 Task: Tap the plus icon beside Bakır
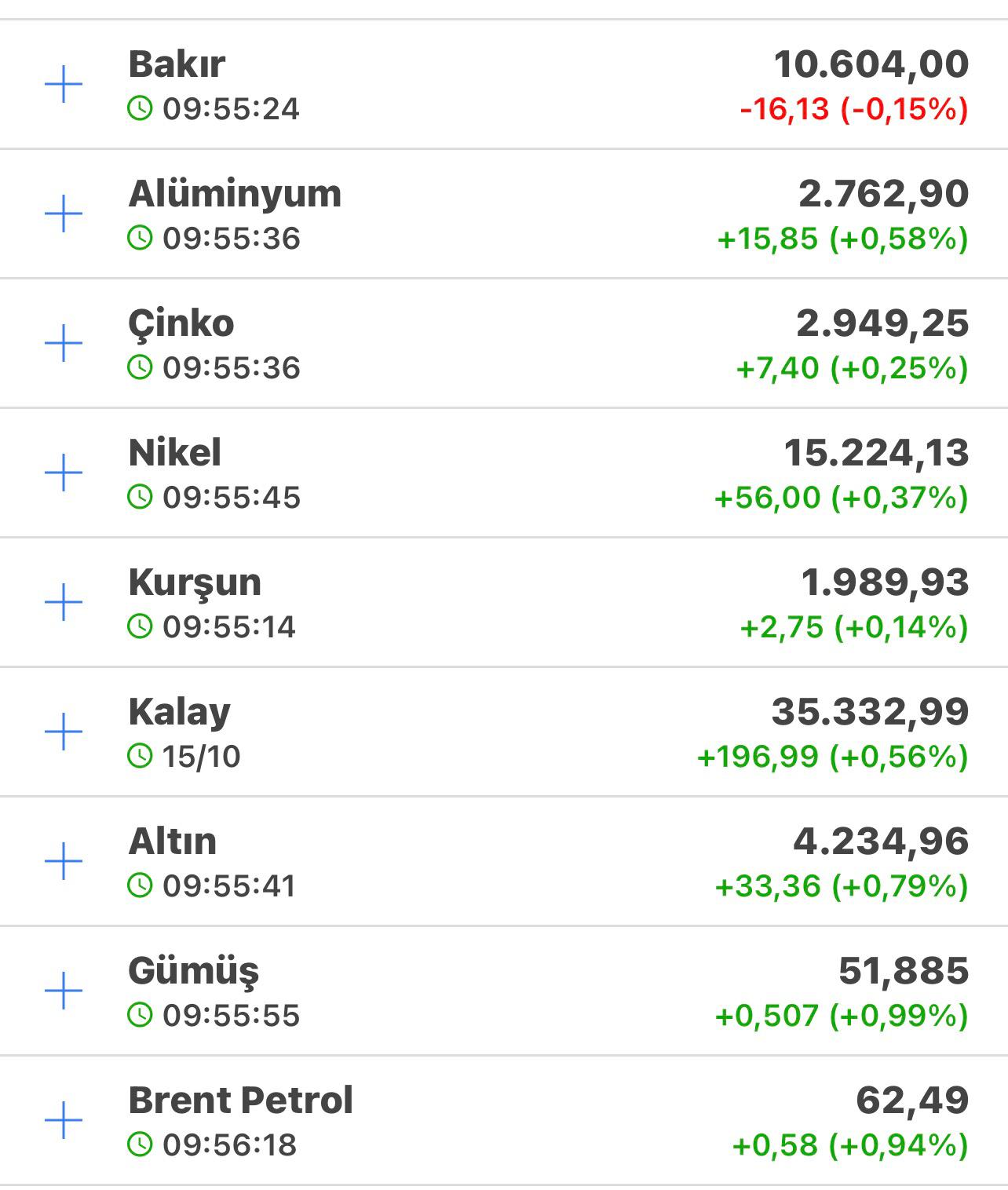pos(64,85)
